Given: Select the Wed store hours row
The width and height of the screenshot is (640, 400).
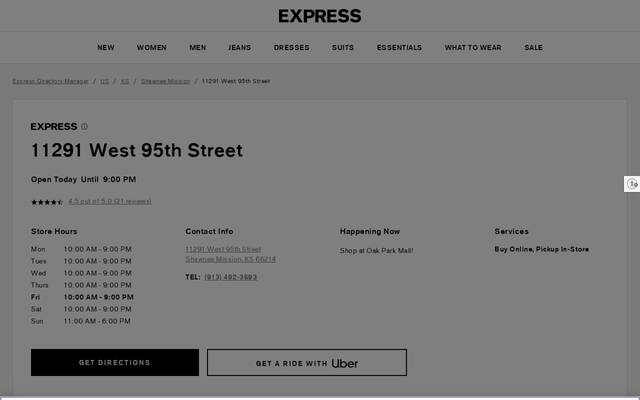Looking at the screenshot, I should click(x=81, y=273).
